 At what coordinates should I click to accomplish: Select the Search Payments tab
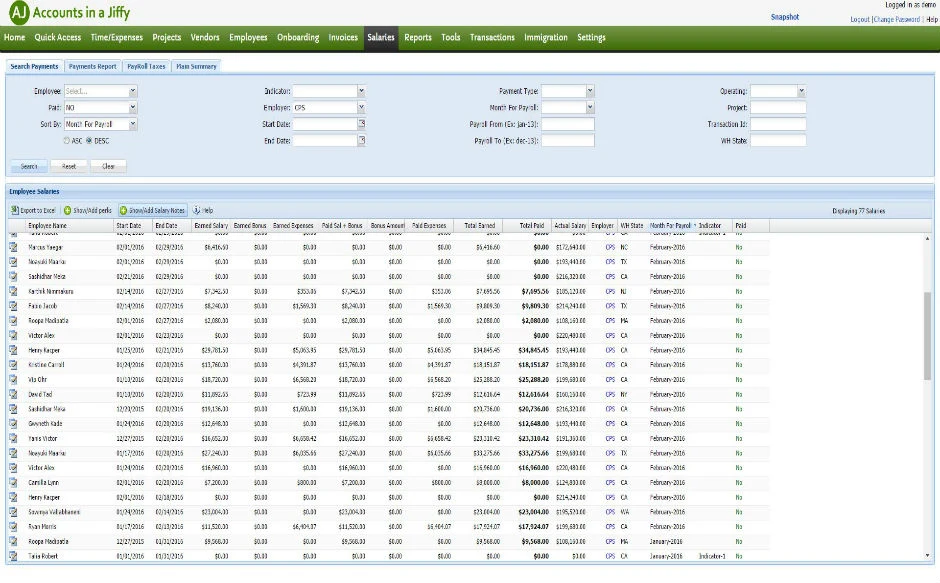[34, 67]
